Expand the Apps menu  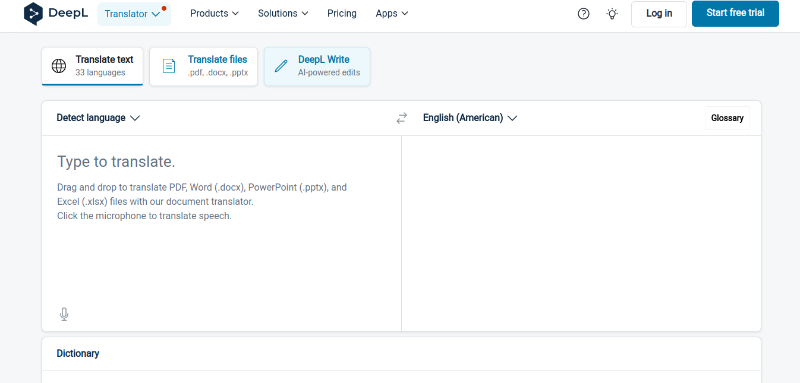[392, 14]
